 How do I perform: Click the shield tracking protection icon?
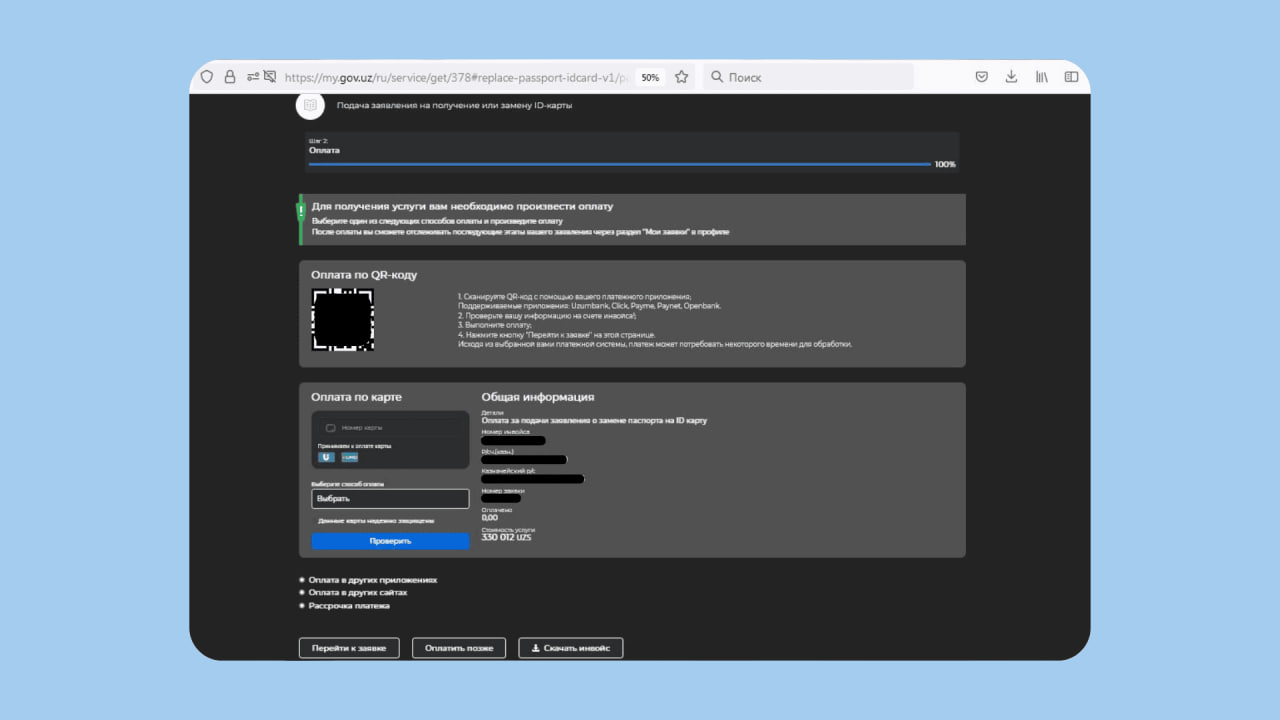(207, 77)
